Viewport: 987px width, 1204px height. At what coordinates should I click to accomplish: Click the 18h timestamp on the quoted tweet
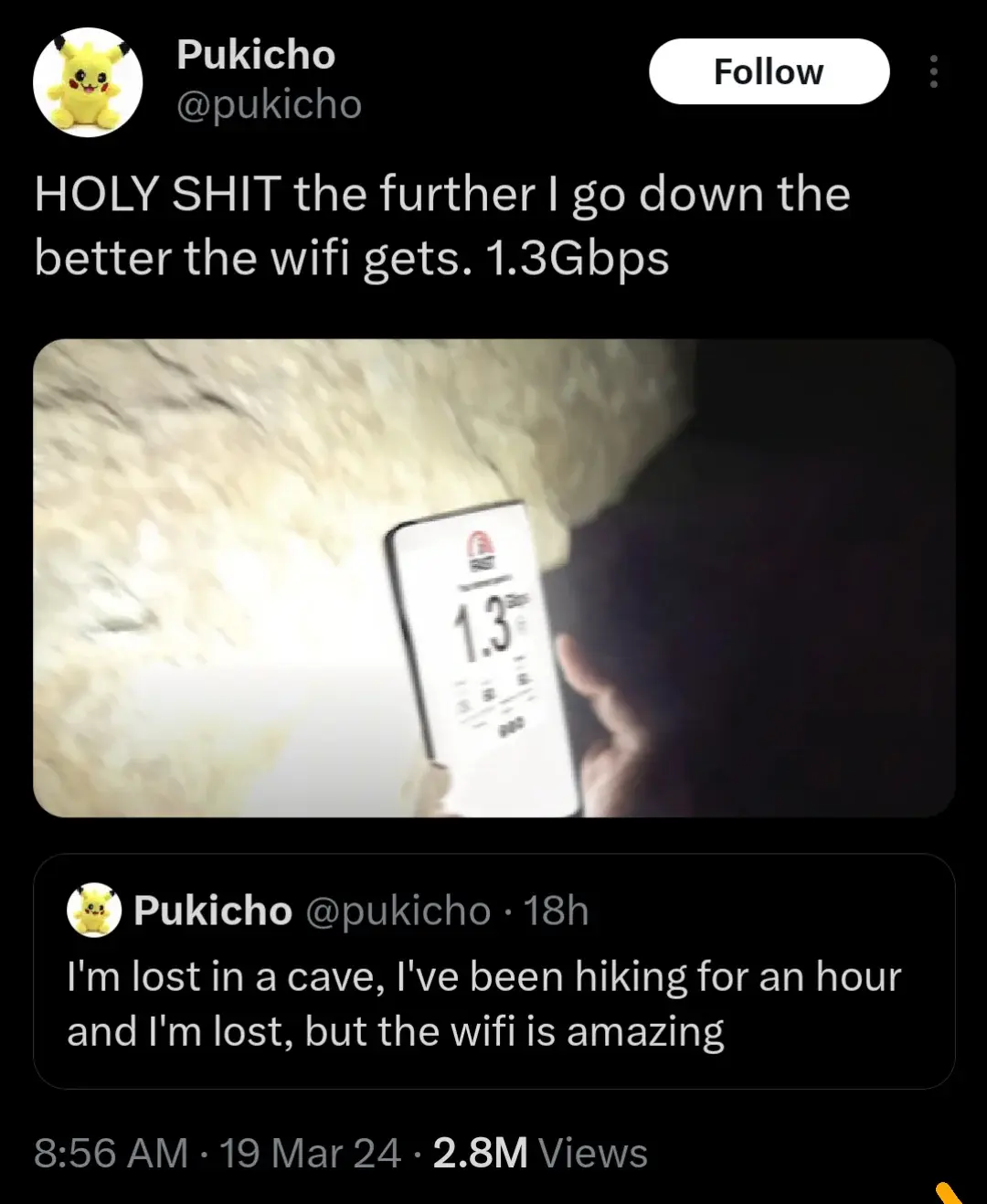pyautogui.click(x=556, y=911)
